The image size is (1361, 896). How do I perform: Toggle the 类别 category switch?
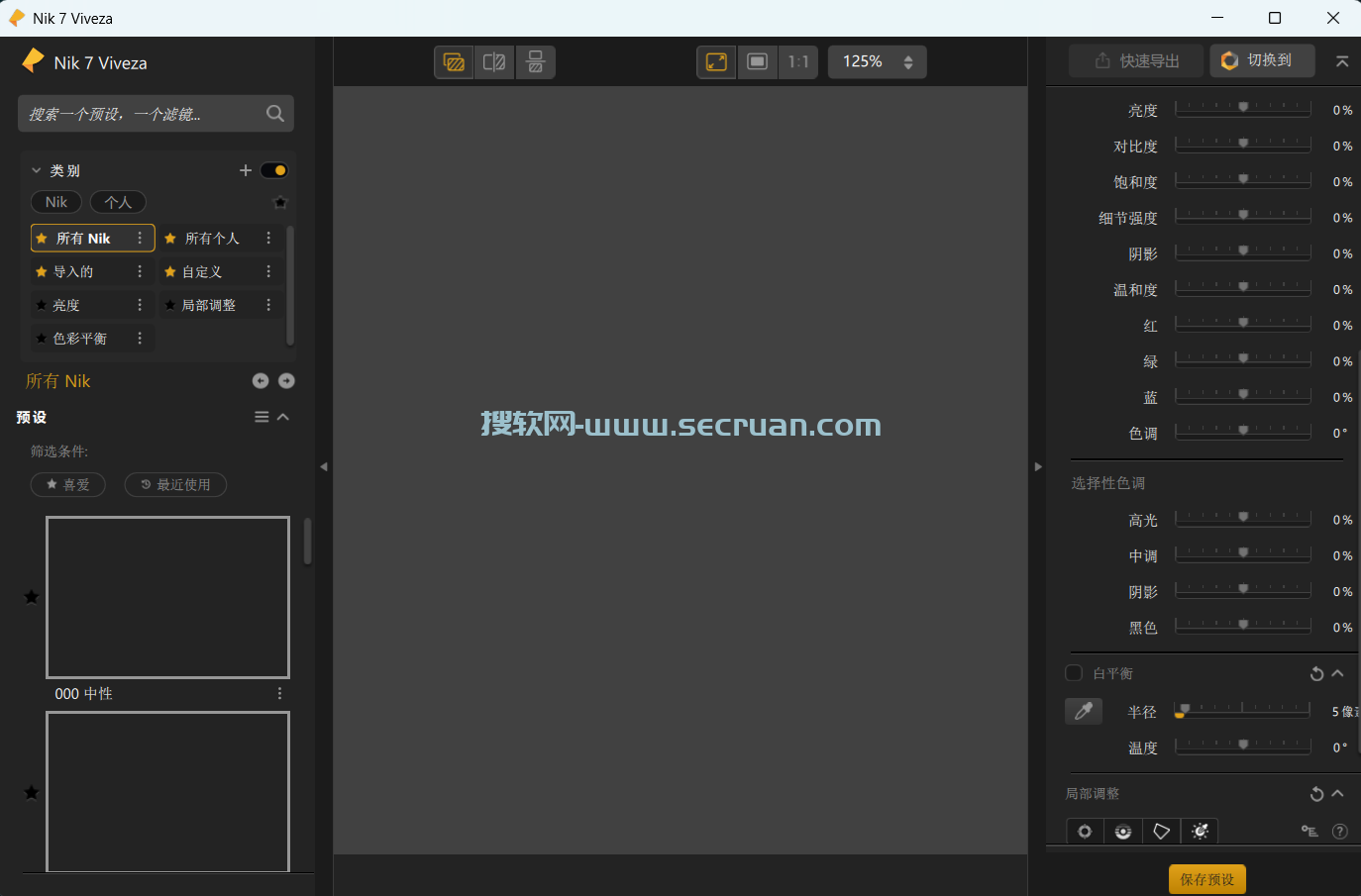(274, 170)
